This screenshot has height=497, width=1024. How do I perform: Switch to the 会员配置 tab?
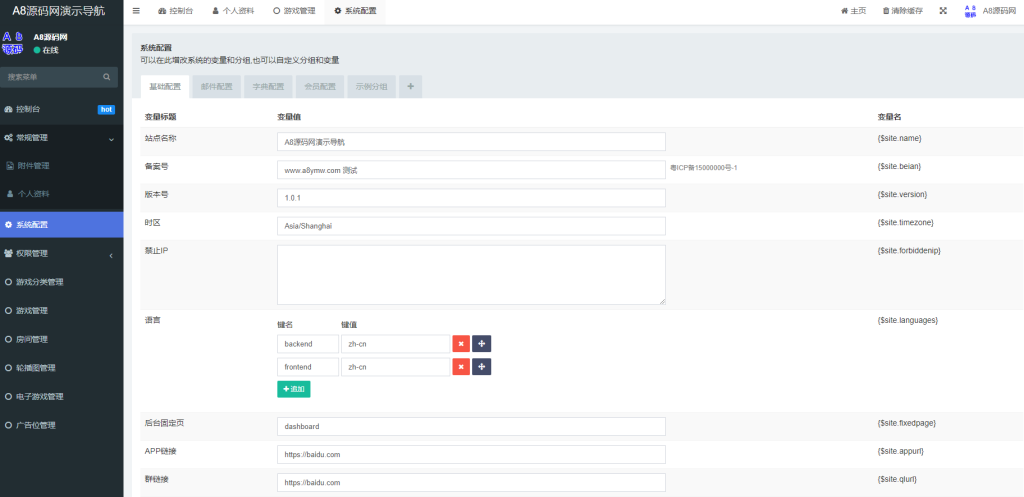pyautogui.click(x=319, y=87)
